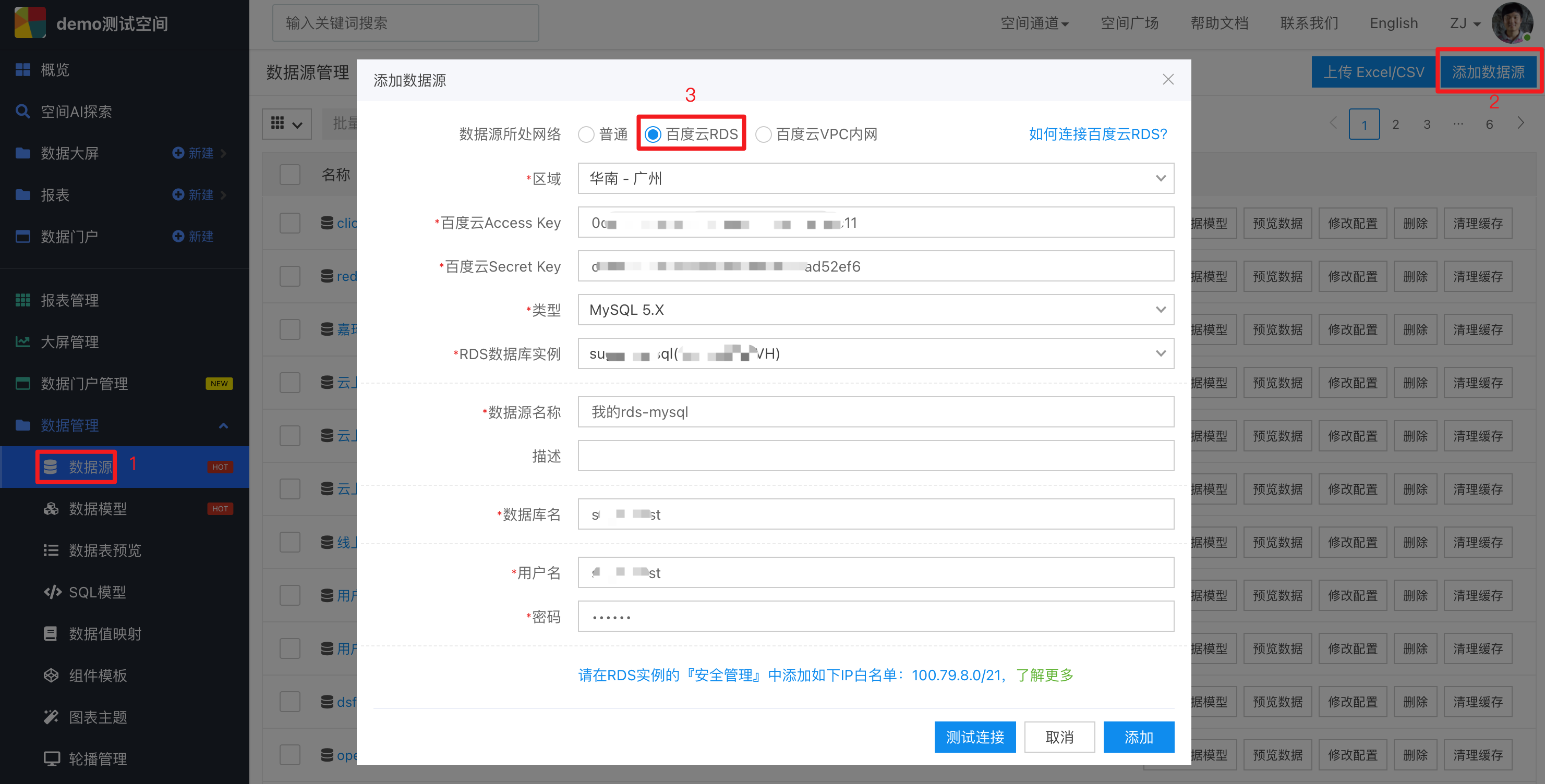Click the 数据源名称 input field
1545x784 pixels.
coord(876,412)
